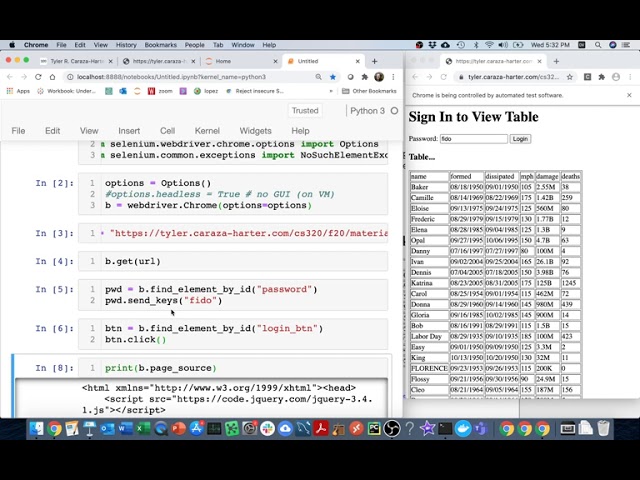Open Slack from the Dock
The image size is (640, 480).
pyautogui.click(x=267, y=429)
